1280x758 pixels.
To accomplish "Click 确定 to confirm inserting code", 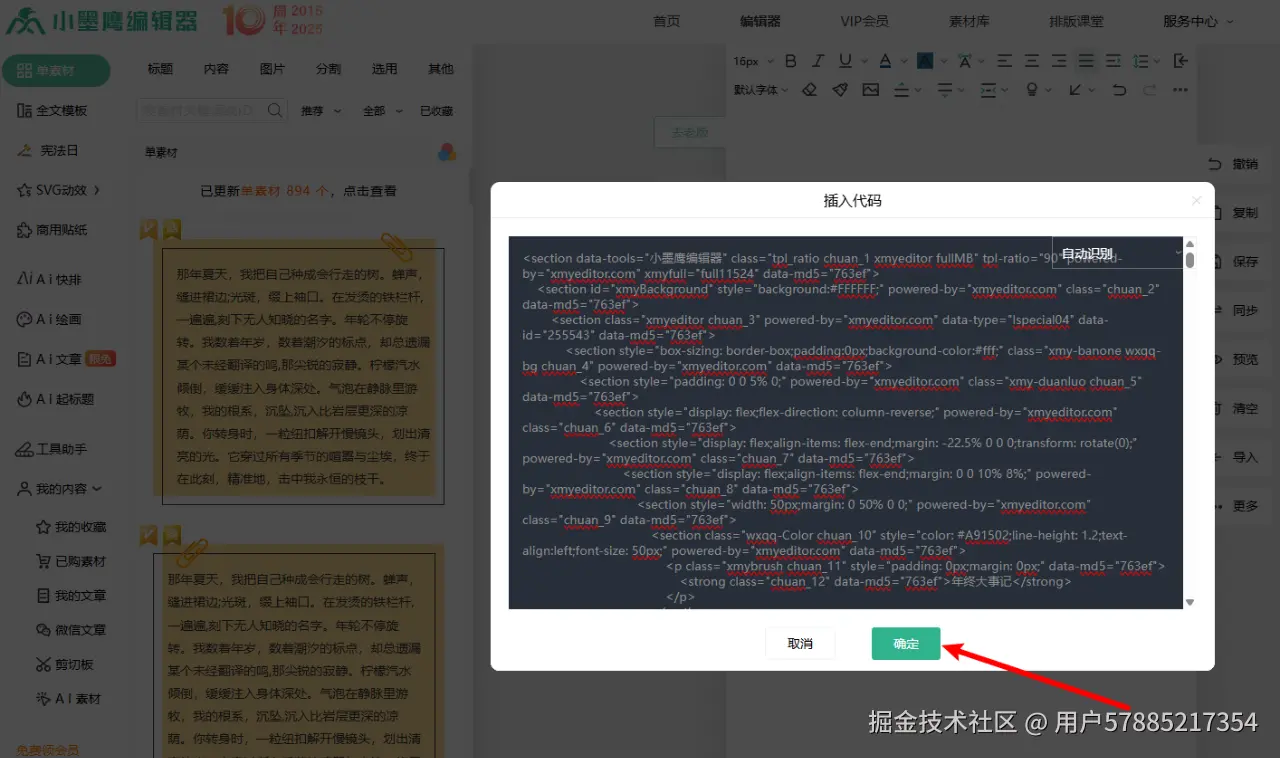I will pos(906,644).
